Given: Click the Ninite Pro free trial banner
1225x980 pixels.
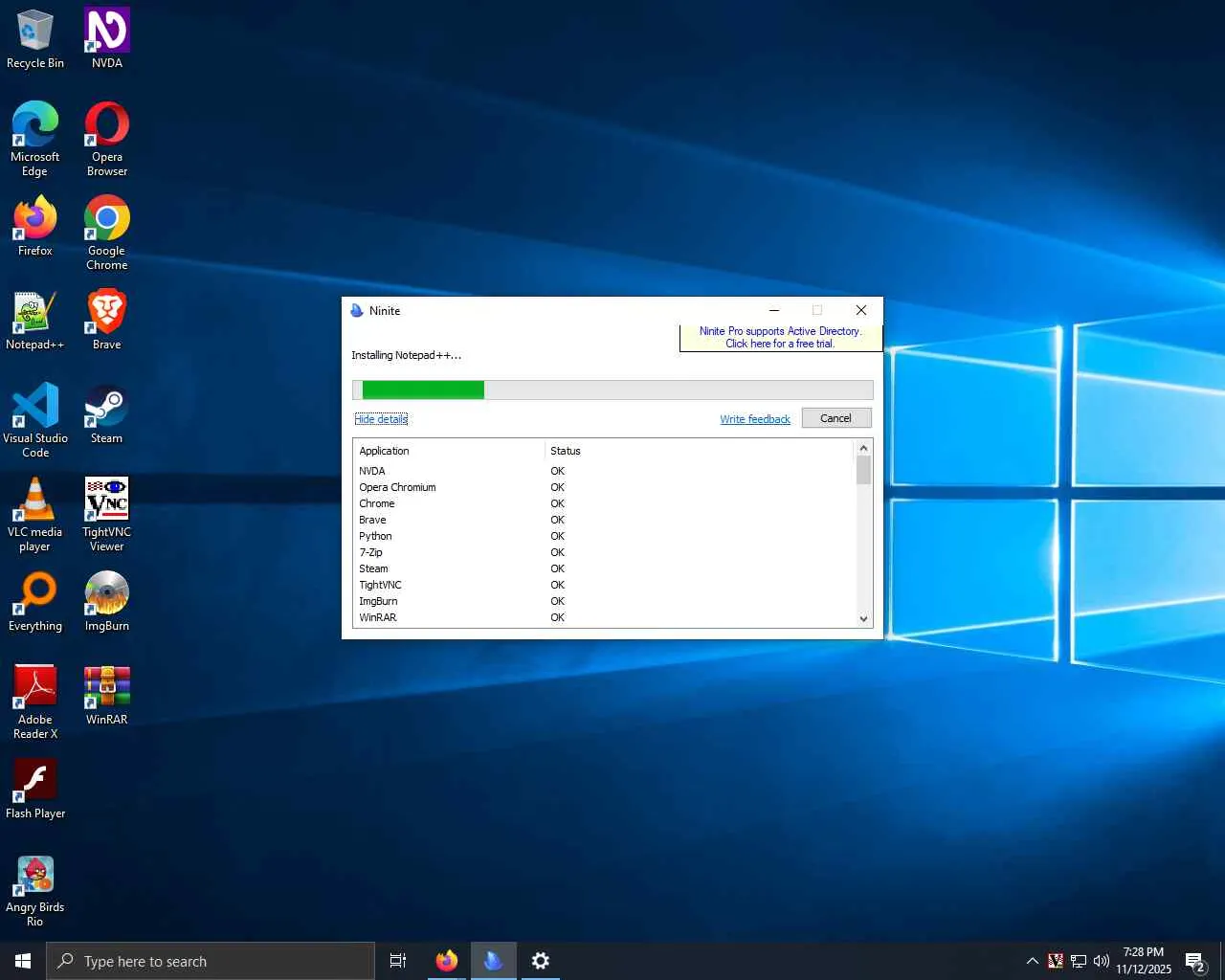Looking at the screenshot, I should pos(780,338).
